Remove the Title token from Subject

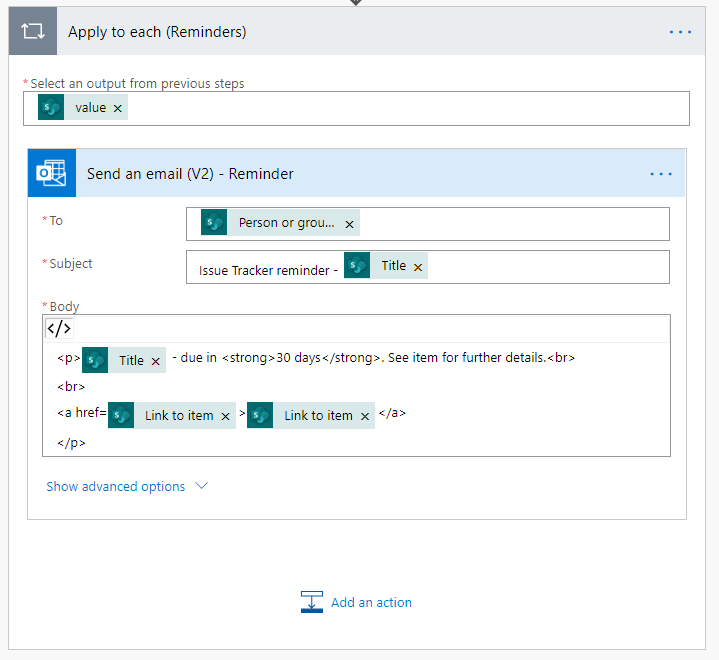418,266
